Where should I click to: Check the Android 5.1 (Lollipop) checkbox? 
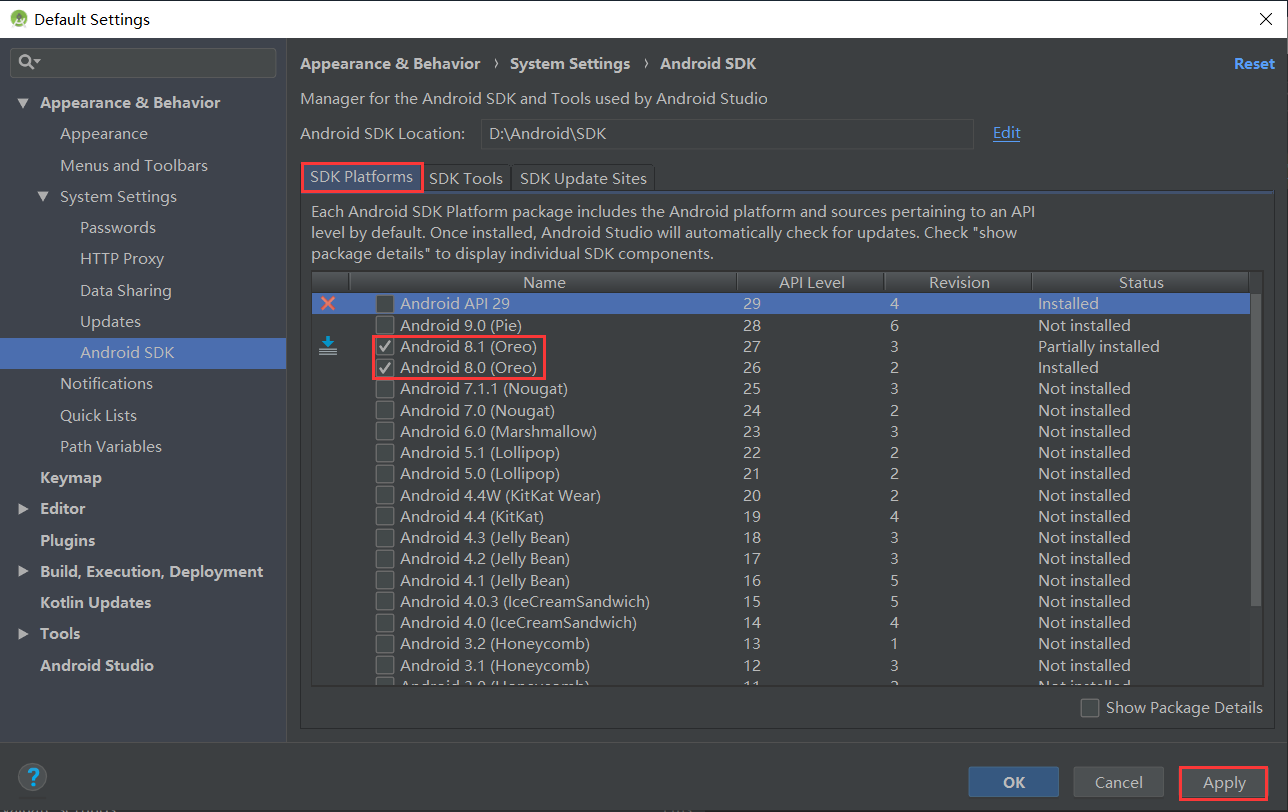(385, 452)
